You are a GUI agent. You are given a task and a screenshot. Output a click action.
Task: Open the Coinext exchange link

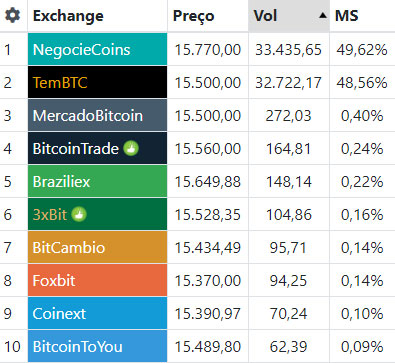(x=59, y=314)
